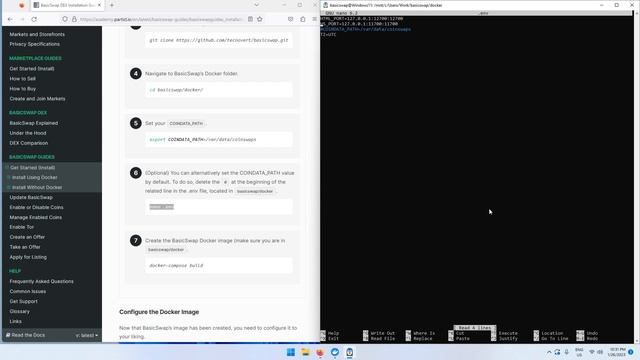The image size is (640, 360).
Task: Open network Wi-Fi icon in system tray
Action: (x=592, y=352)
